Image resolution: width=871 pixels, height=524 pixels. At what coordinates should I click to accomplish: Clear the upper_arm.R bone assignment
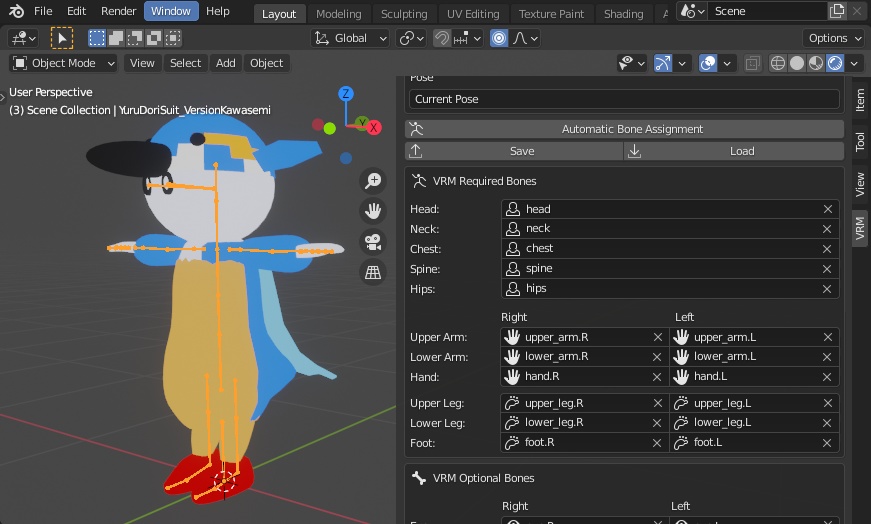pos(658,337)
